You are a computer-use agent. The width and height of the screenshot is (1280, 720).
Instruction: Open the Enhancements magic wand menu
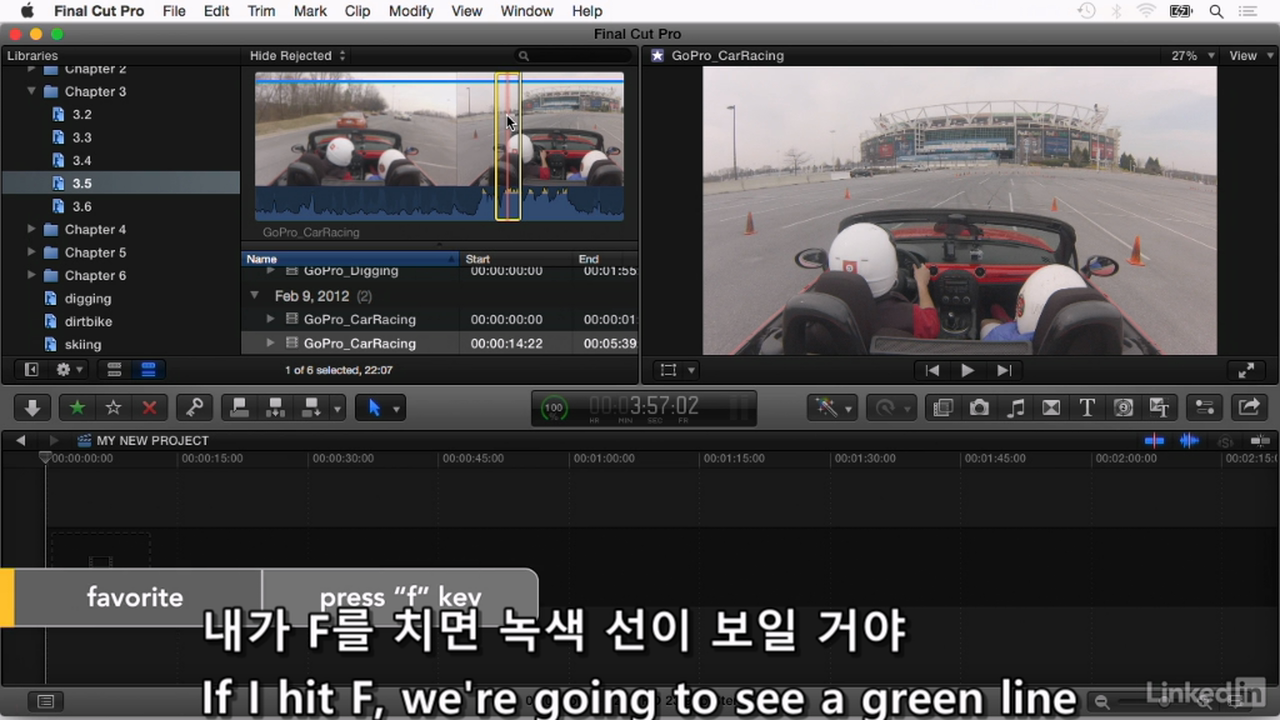pyautogui.click(x=832, y=408)
